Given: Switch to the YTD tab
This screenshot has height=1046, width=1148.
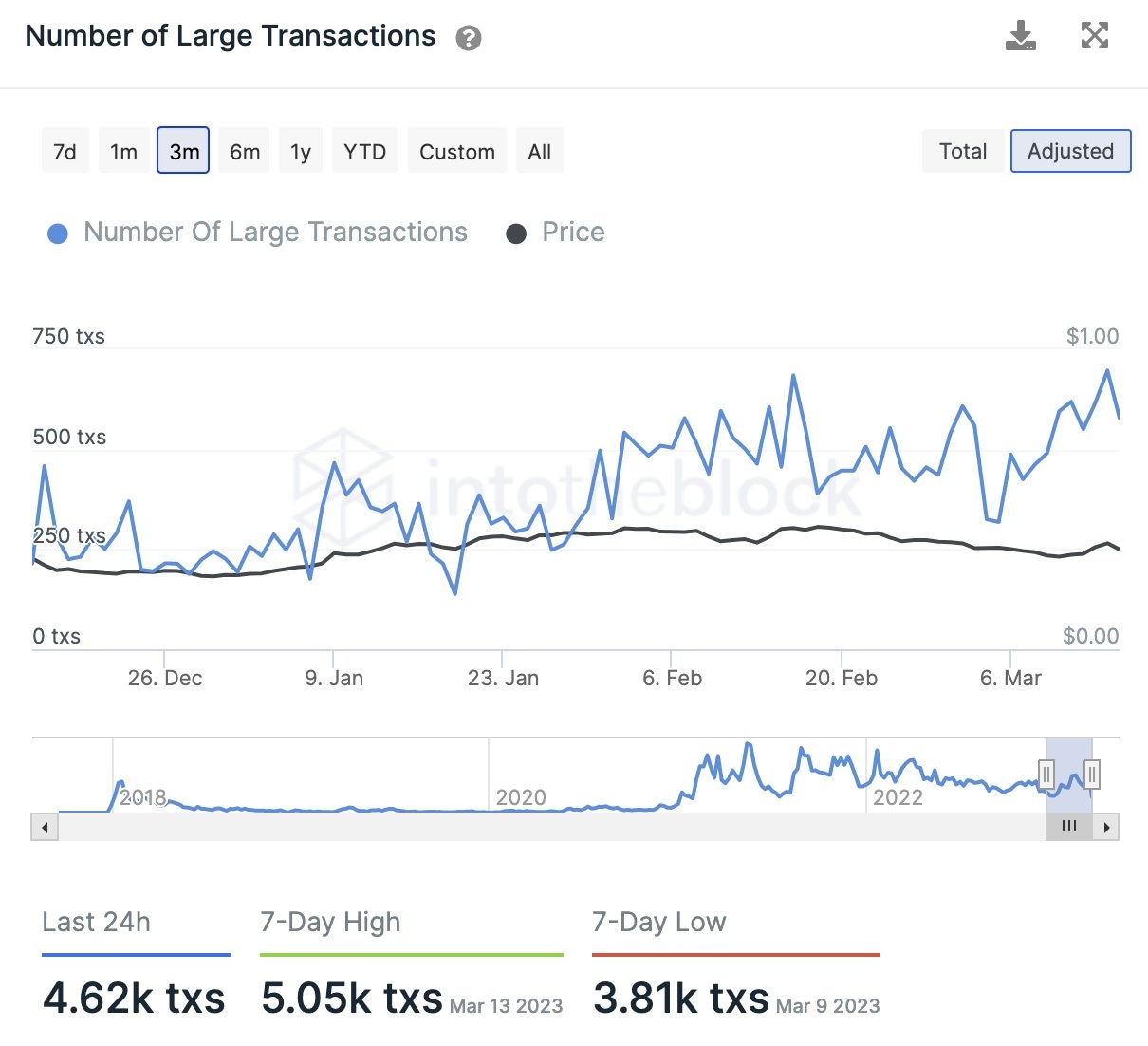Looking at the screenshot, I should tap(364, 151).
